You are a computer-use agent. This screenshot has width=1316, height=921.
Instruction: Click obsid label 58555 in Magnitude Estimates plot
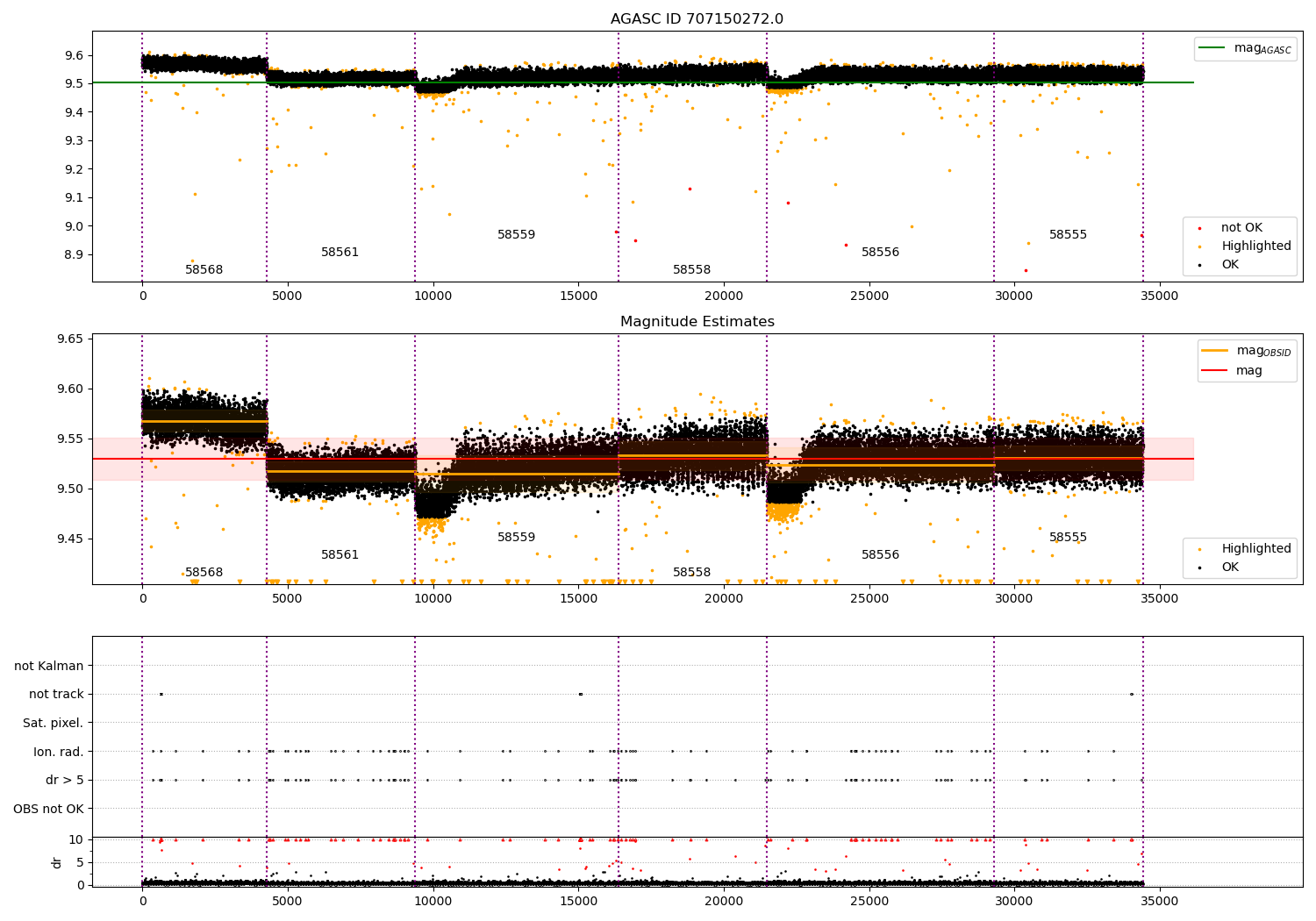pyautogui.click(x=1068, y=538)
